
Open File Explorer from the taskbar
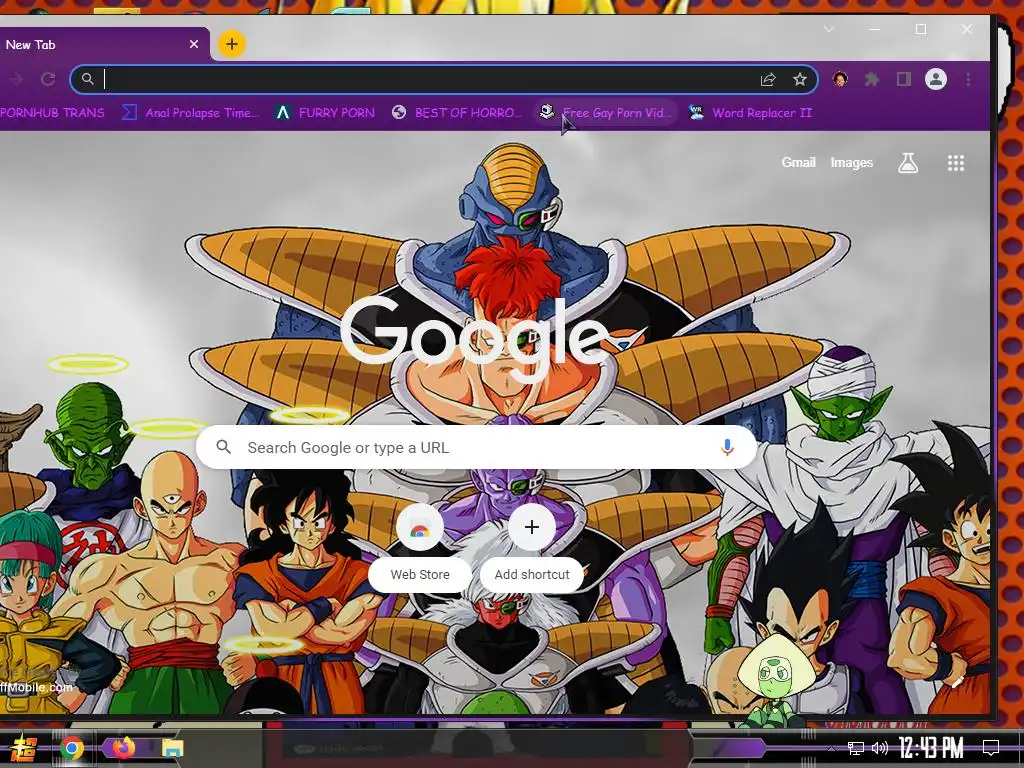[173, 748]
